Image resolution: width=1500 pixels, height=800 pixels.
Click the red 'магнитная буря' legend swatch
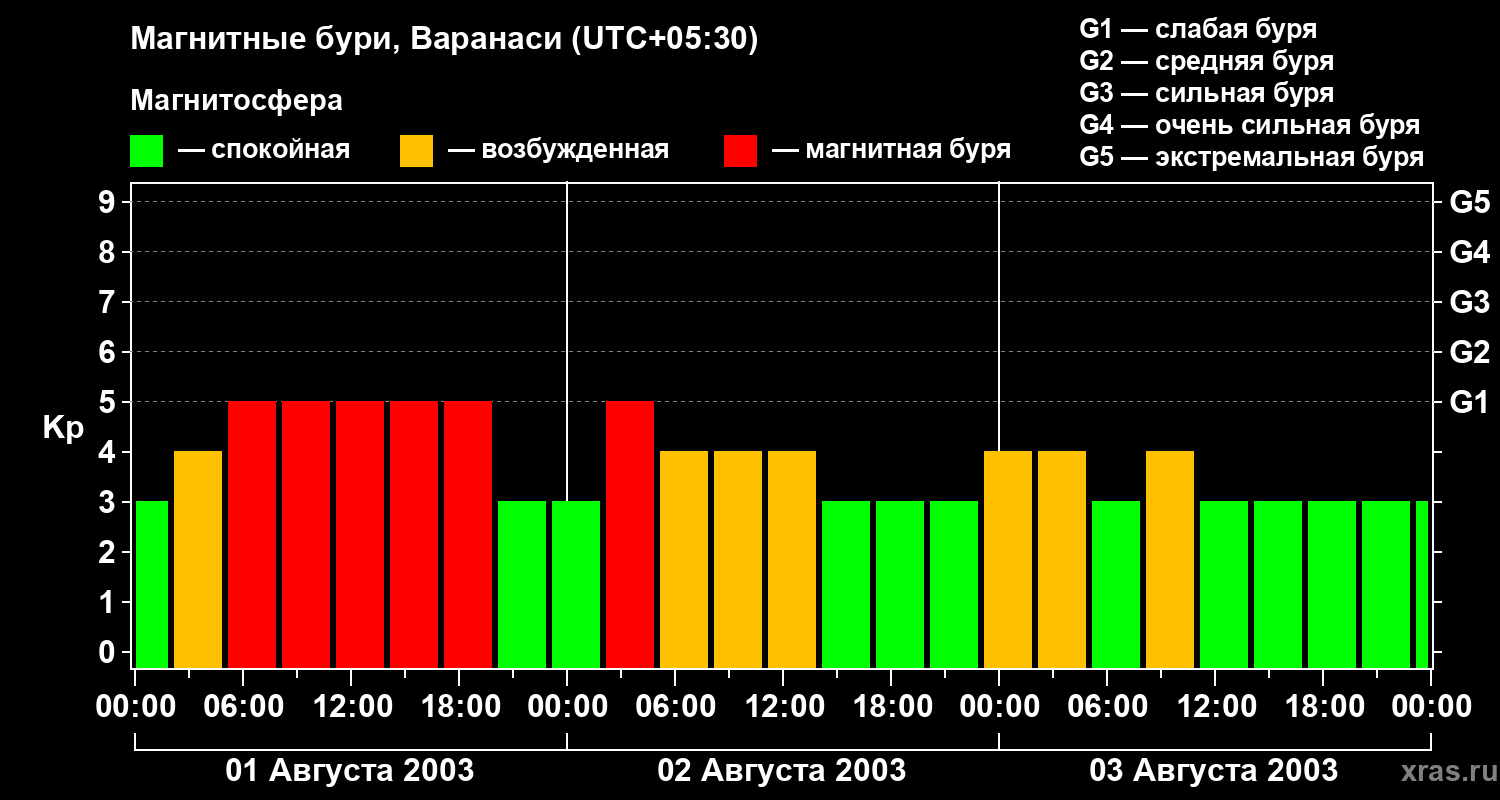[x=740, y=151]
